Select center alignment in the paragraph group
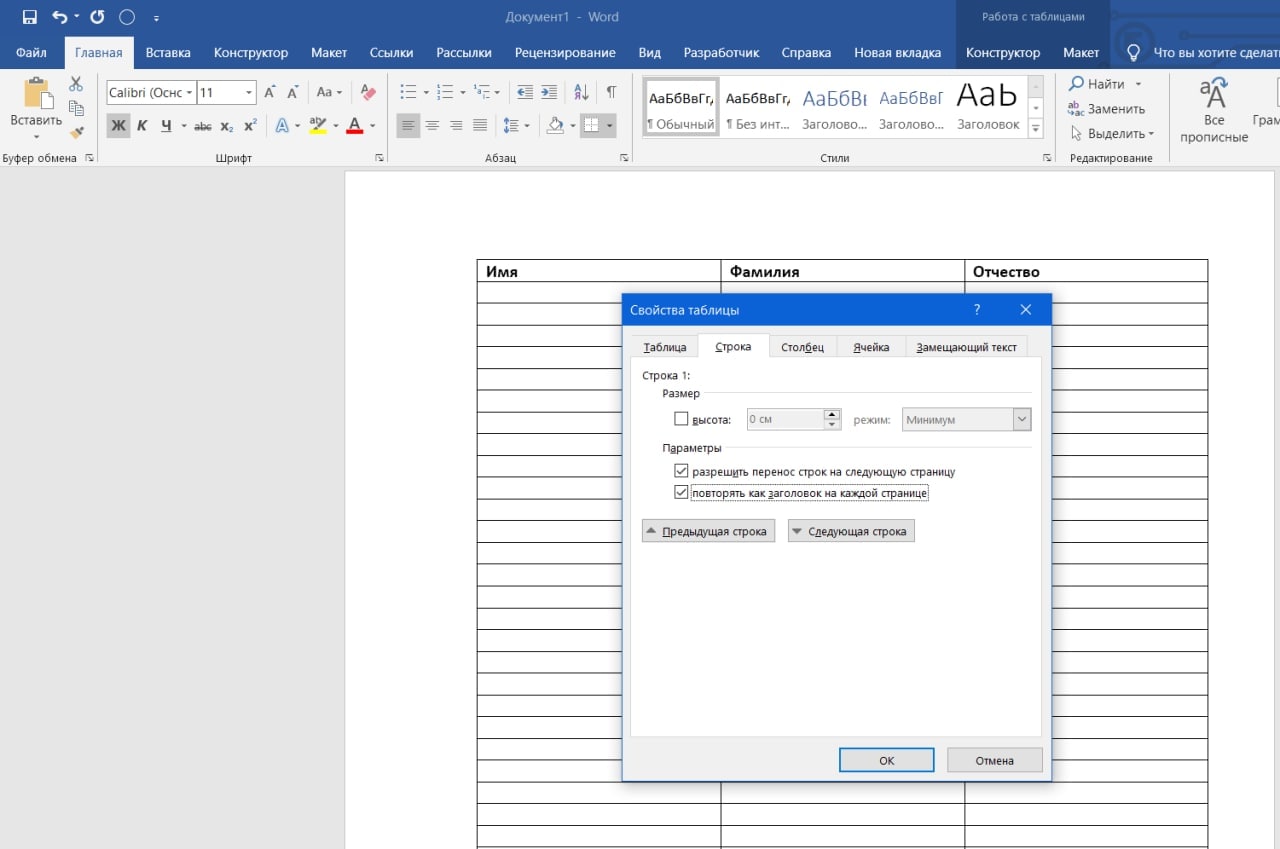The height and width of the screenshot is (849, 1280). 432,125
